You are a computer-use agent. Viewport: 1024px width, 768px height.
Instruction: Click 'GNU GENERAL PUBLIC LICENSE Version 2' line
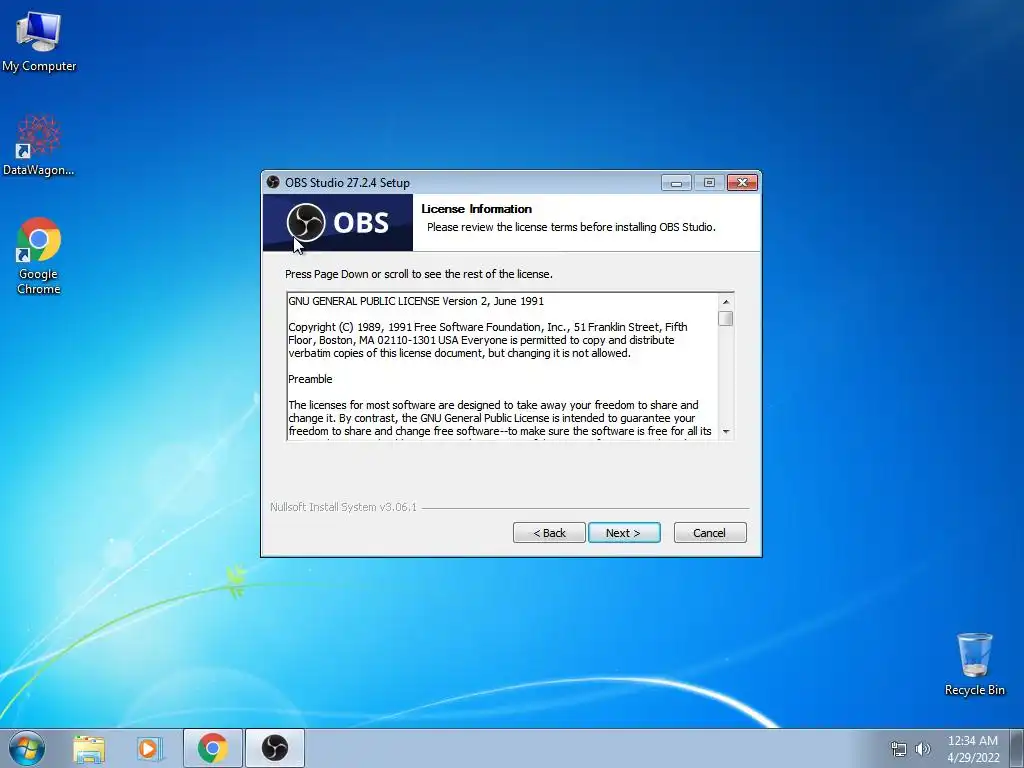click(x=416, y=301)
